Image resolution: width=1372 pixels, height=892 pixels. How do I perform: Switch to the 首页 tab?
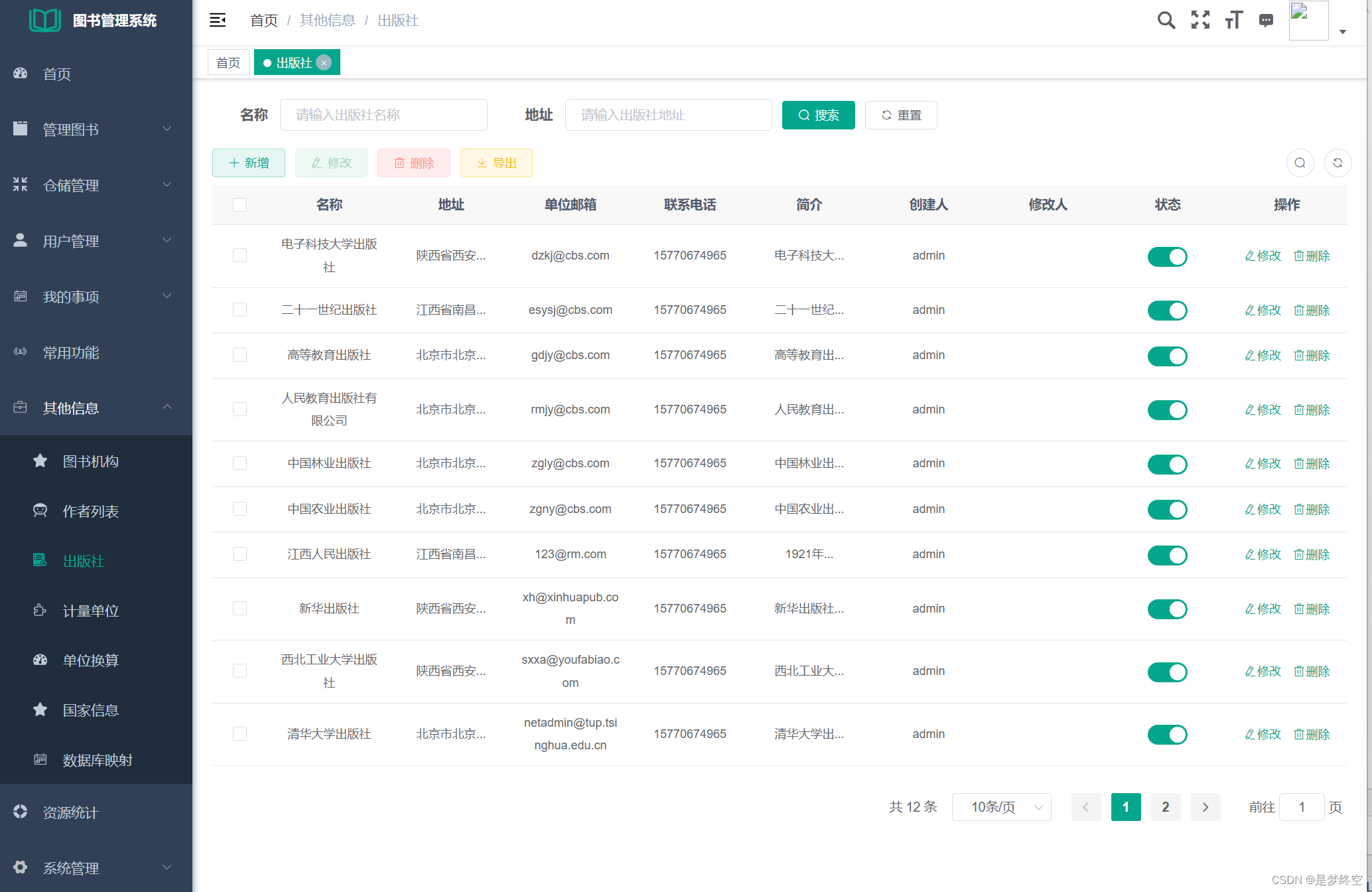228,63
